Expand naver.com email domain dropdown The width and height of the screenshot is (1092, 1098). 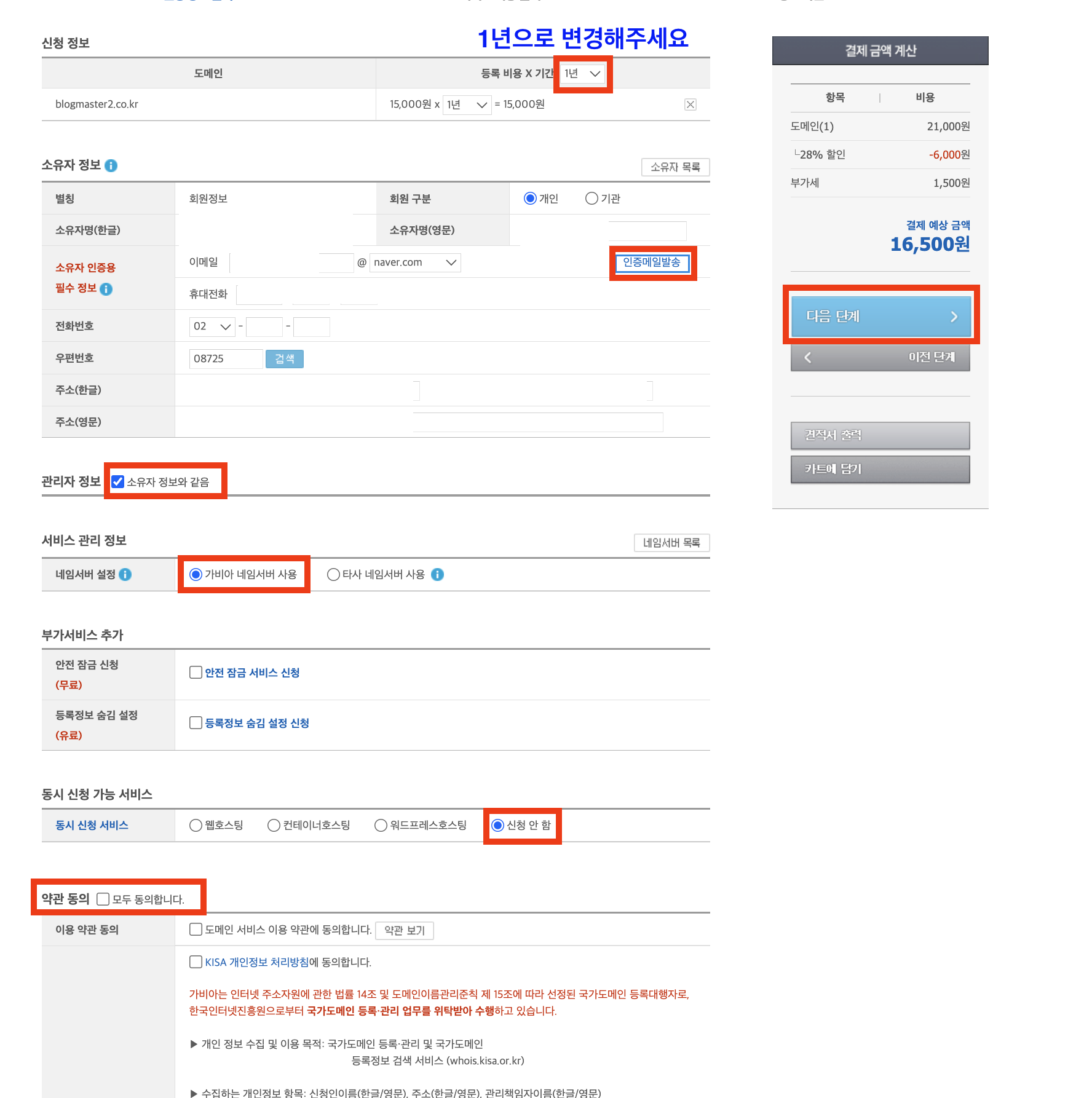[x=415, y=263]
